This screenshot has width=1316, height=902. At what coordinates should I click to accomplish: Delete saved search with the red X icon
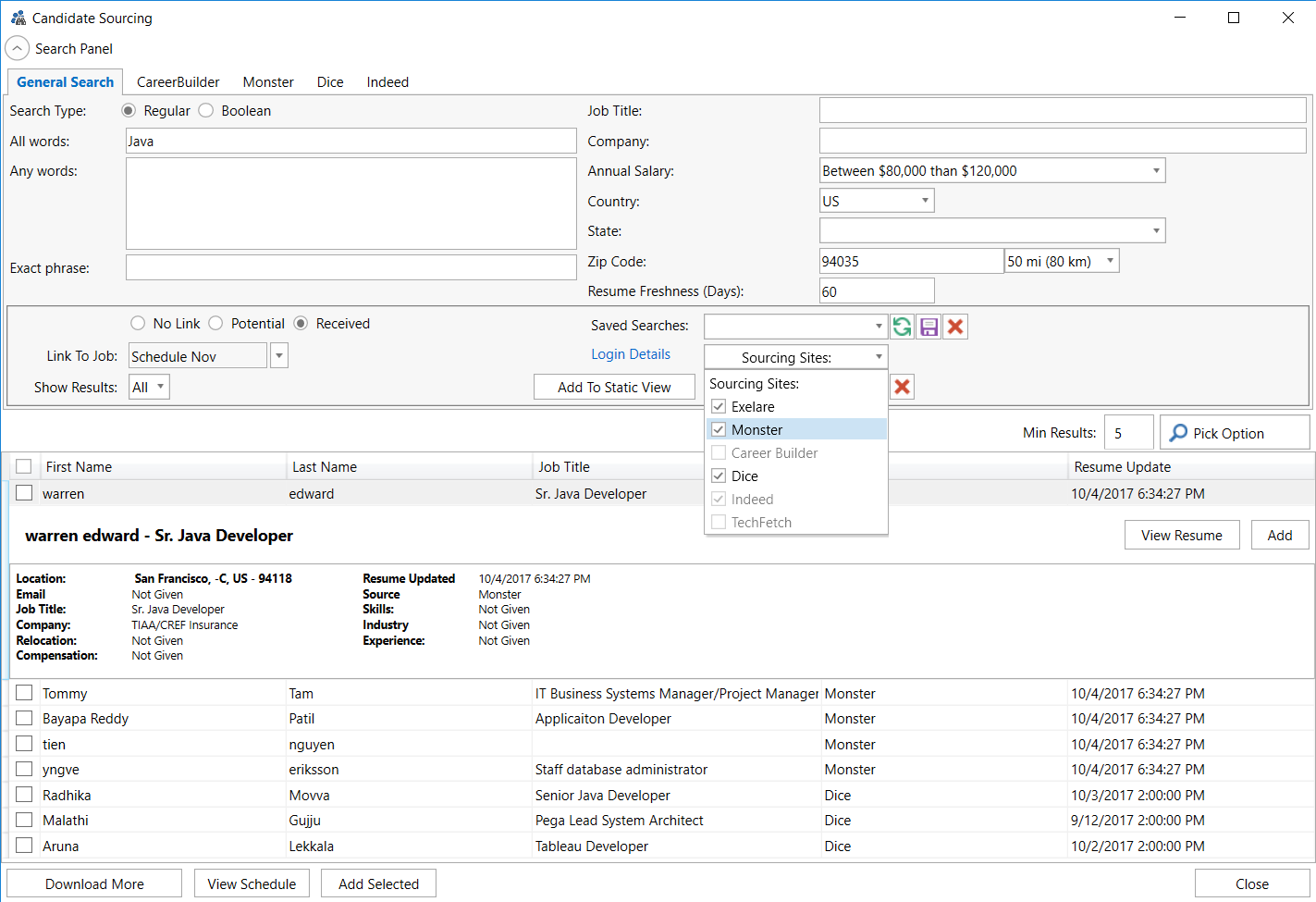[x=955, y=327]
